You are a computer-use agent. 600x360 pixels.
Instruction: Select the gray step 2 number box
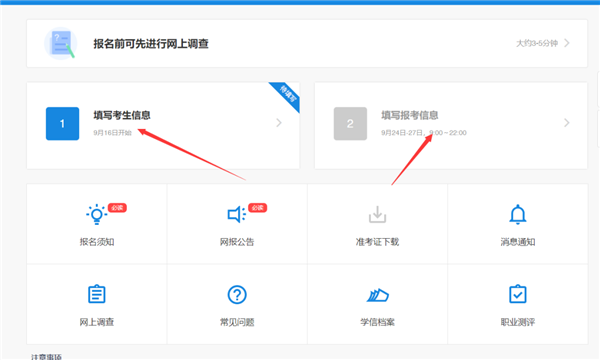point(350,124)
